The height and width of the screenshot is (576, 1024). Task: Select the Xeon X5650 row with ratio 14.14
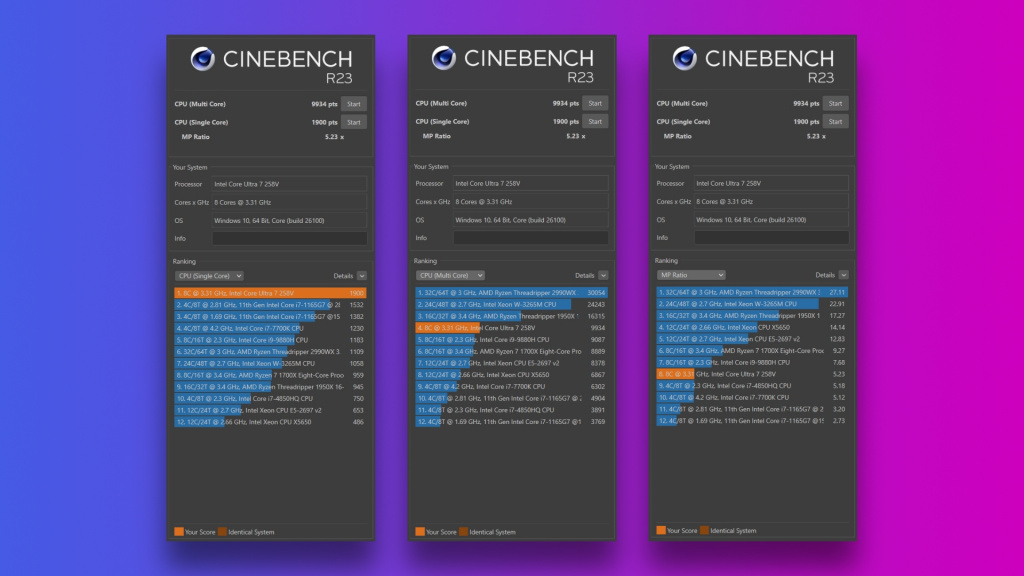pos(752,327)
